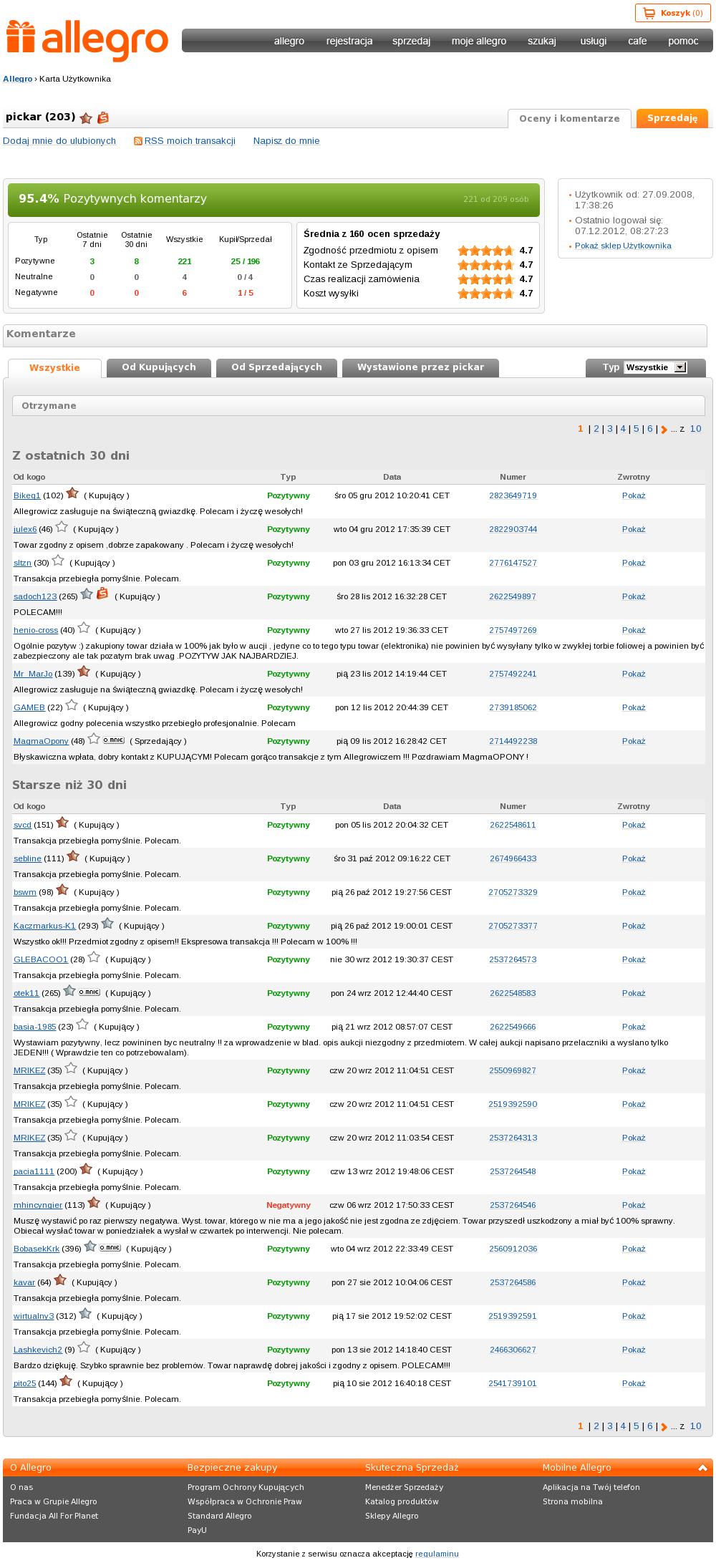Click the star icon beside sadoch123
Screen dimensions: 716x1568
pos(87,594)
